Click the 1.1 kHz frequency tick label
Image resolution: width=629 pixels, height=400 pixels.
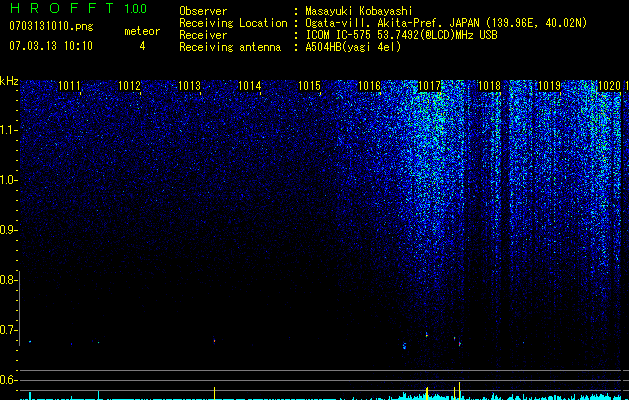[7, 130]
